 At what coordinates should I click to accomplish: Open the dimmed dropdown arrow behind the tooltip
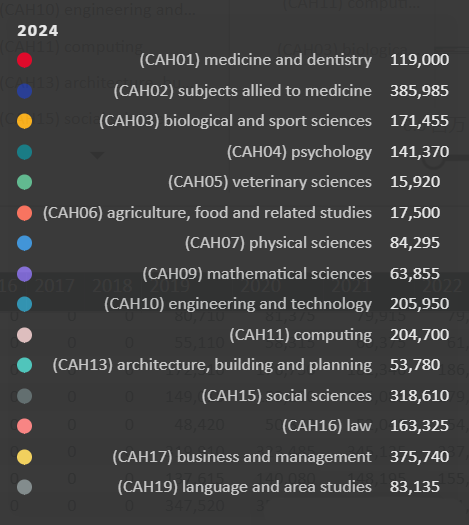coord(97,155)
